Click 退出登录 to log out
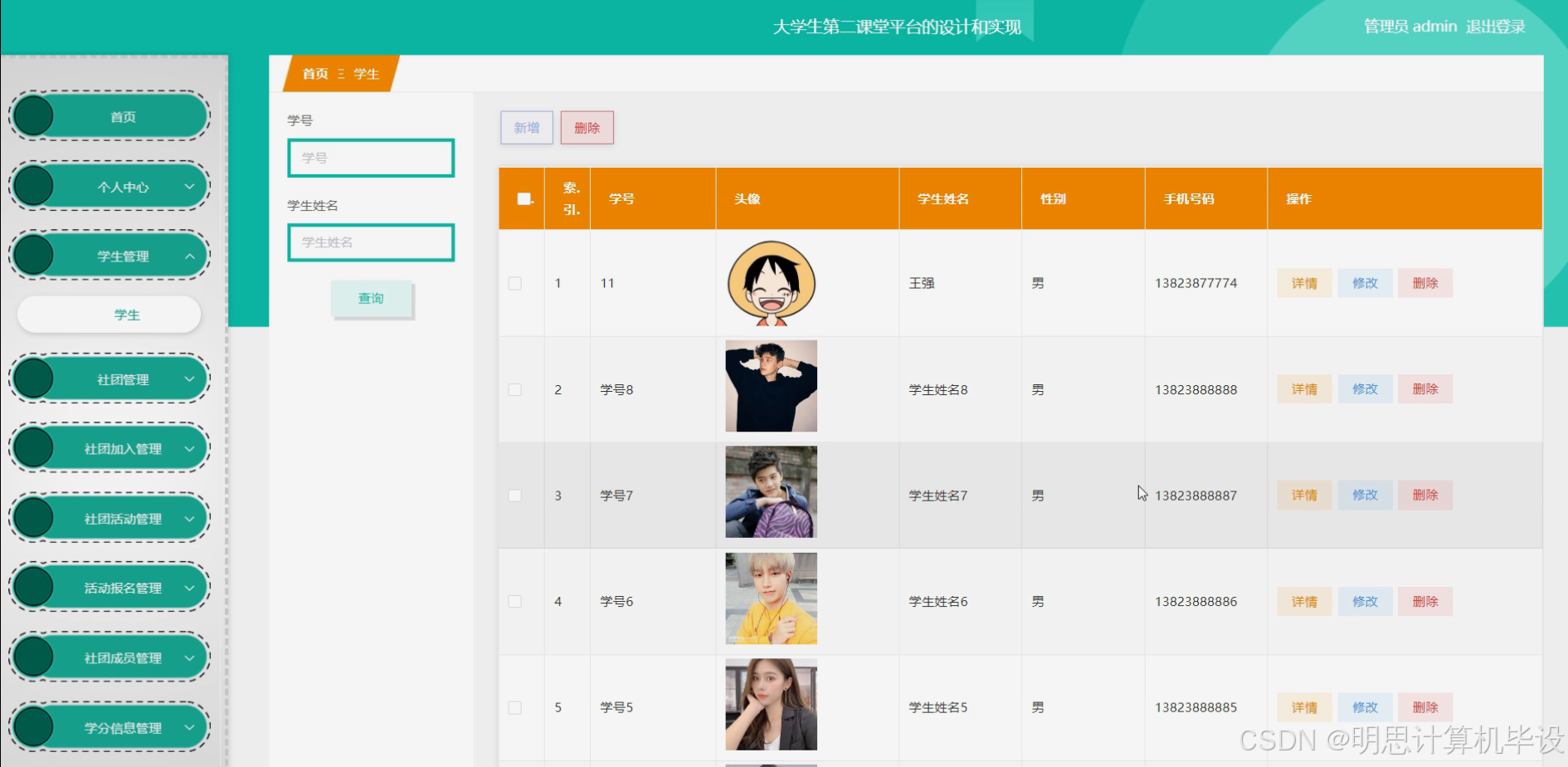 pyautogui.click(x=1495, y=27)
